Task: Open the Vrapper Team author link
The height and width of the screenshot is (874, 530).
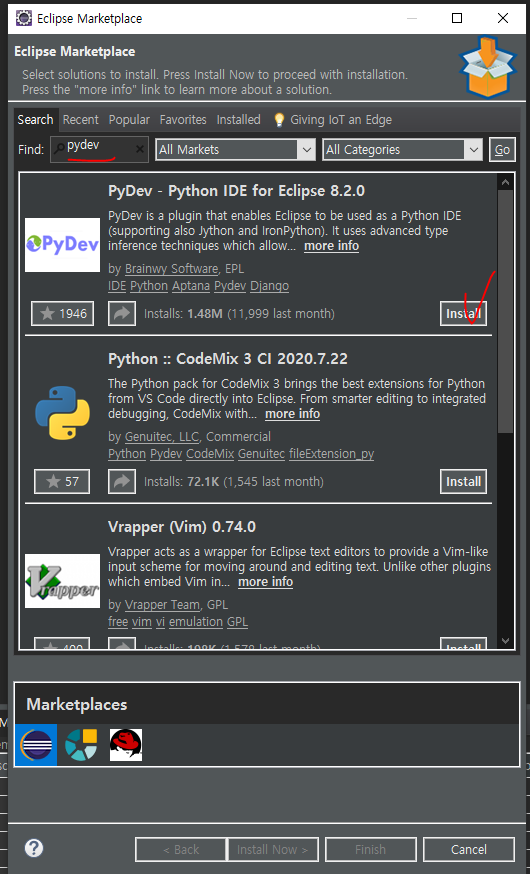Action: click(x=163, y=605)
